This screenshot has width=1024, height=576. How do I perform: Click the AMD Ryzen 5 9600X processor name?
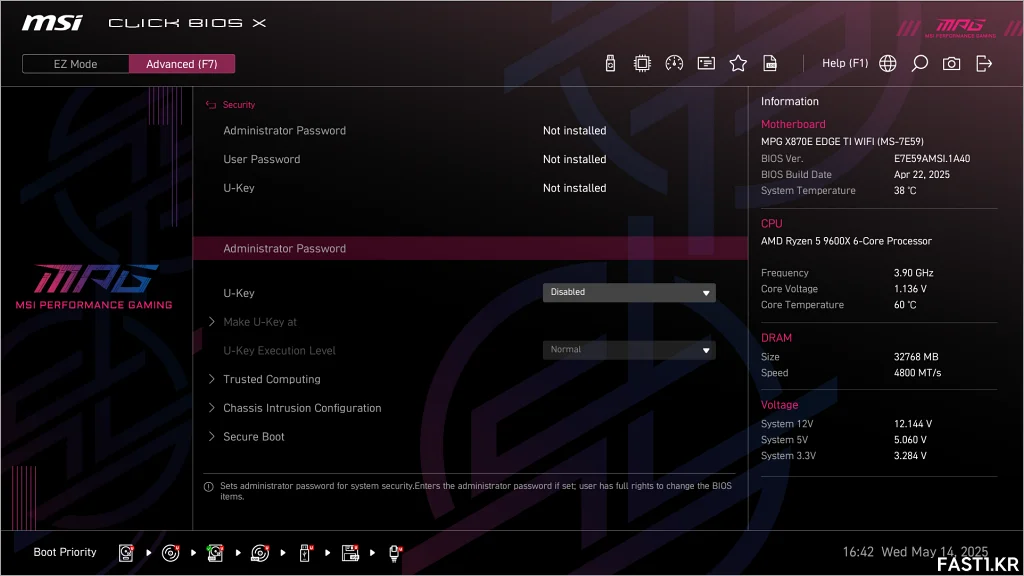846,241
